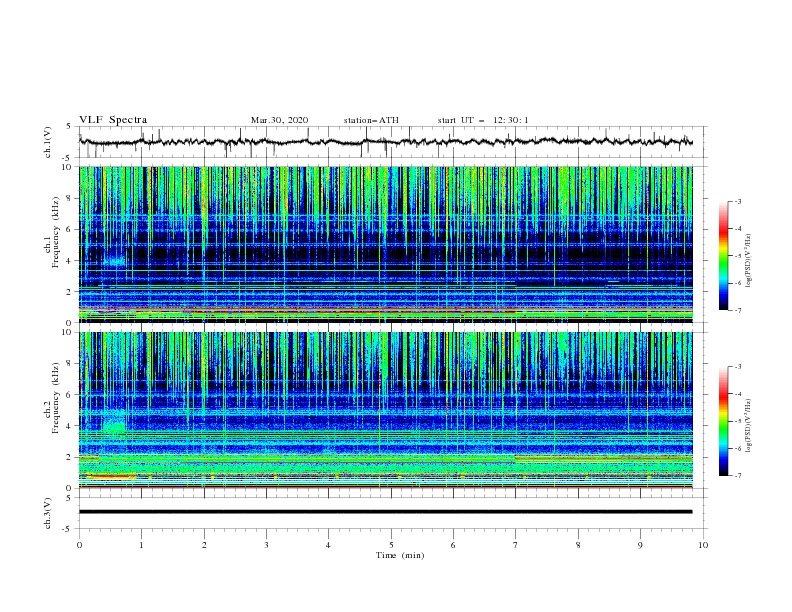Click the "start UT = 12:30: 1" text
The image size is (792, 612).
pos(483,120)
